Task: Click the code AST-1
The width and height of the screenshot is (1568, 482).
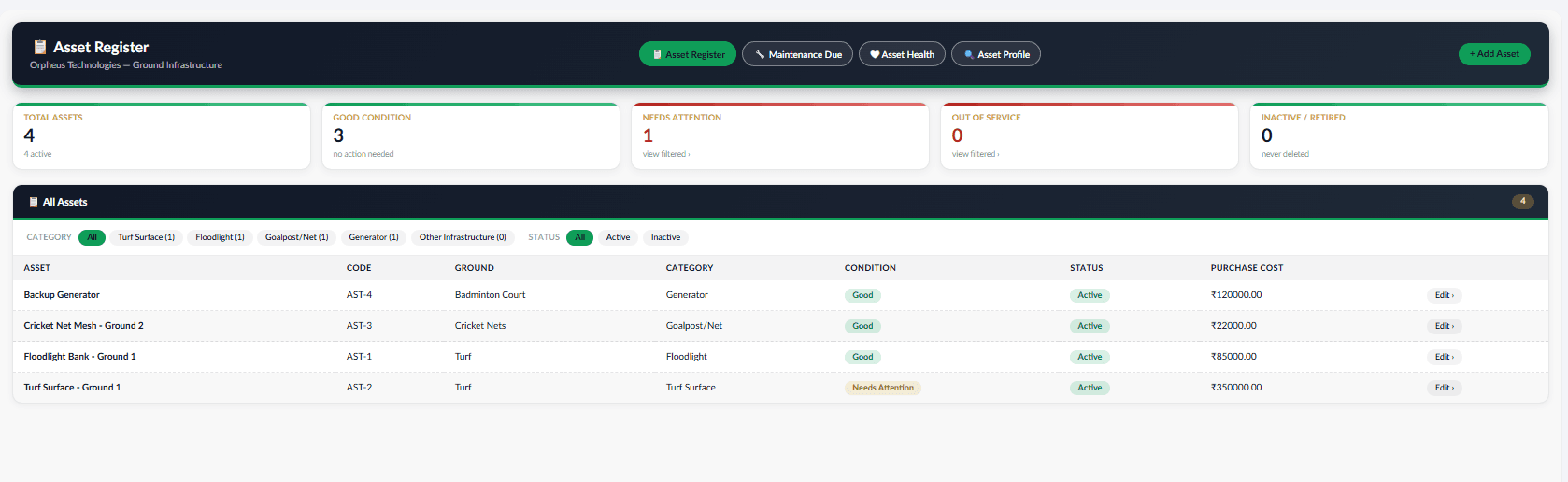Action: (x=359, y=357)
